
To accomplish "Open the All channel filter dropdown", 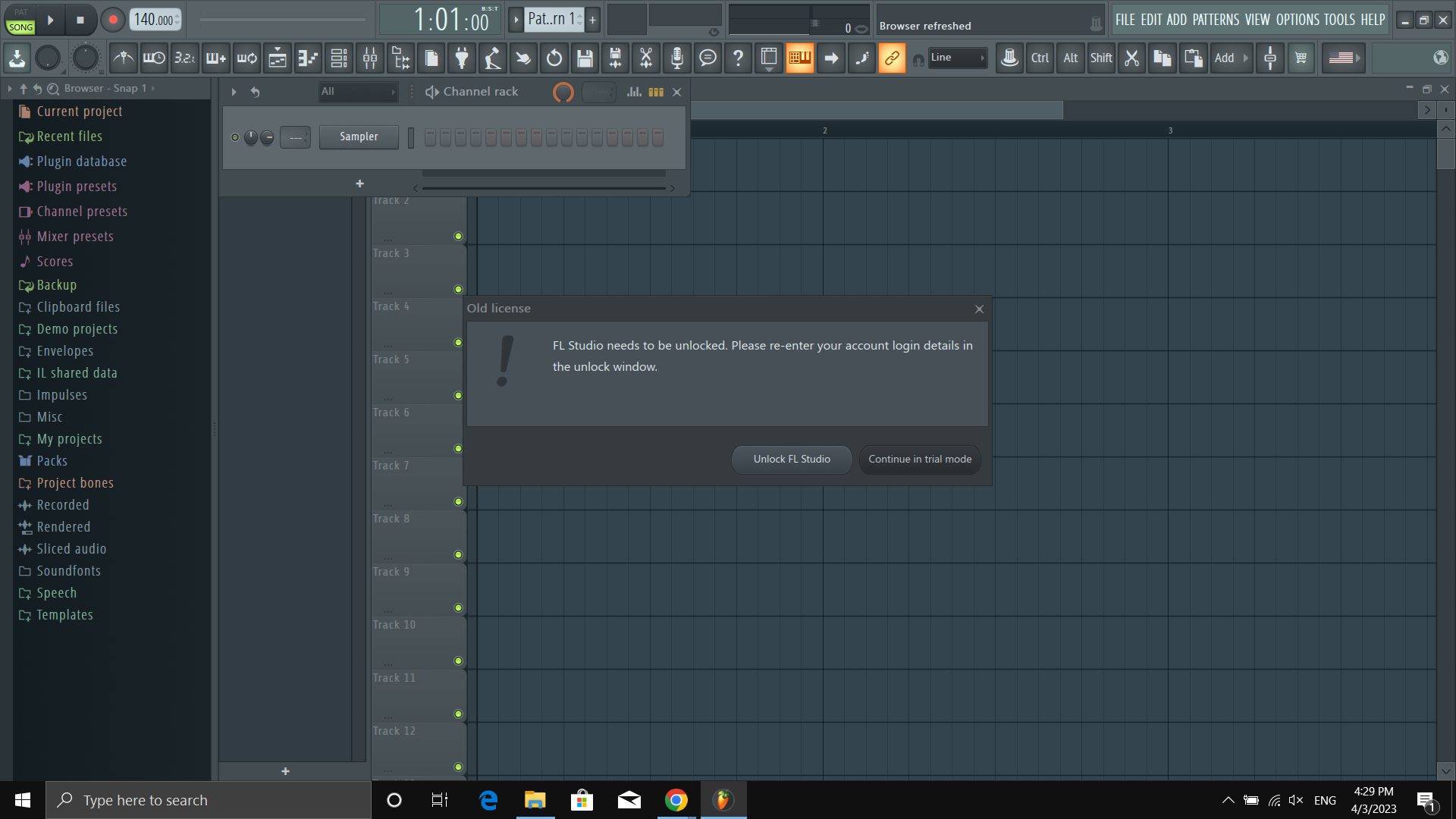I will click(358, 92).
